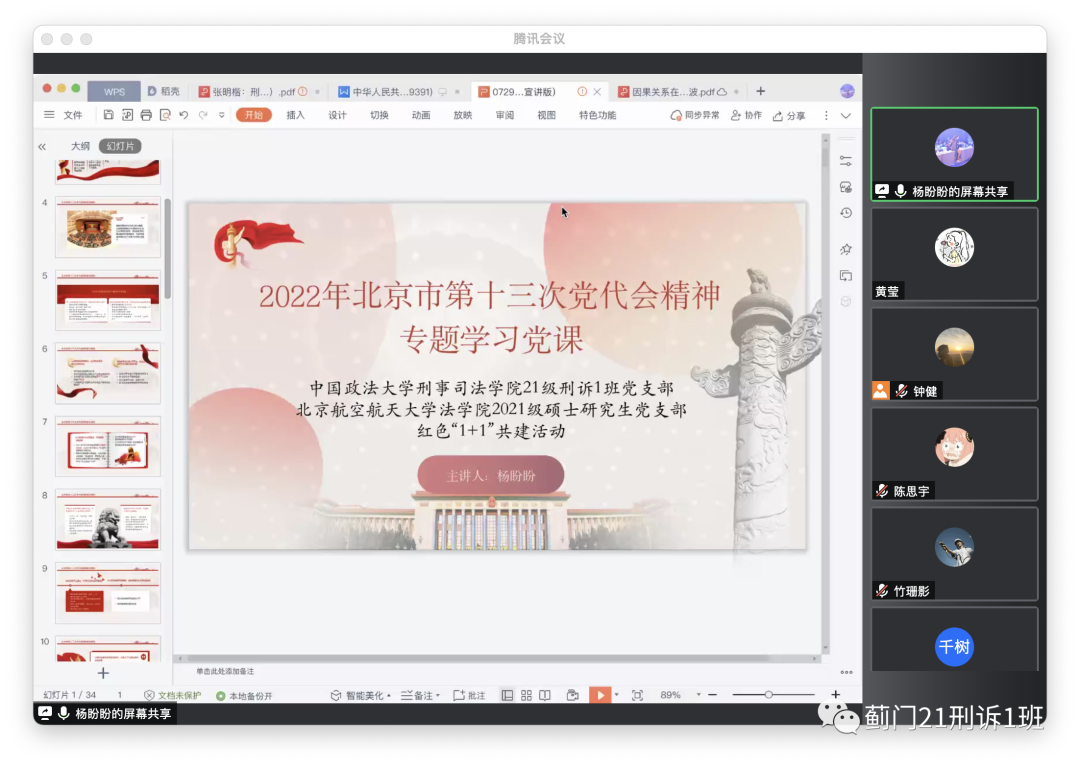Toggle the 本地备份开 backup status

[x=245, y=696]
